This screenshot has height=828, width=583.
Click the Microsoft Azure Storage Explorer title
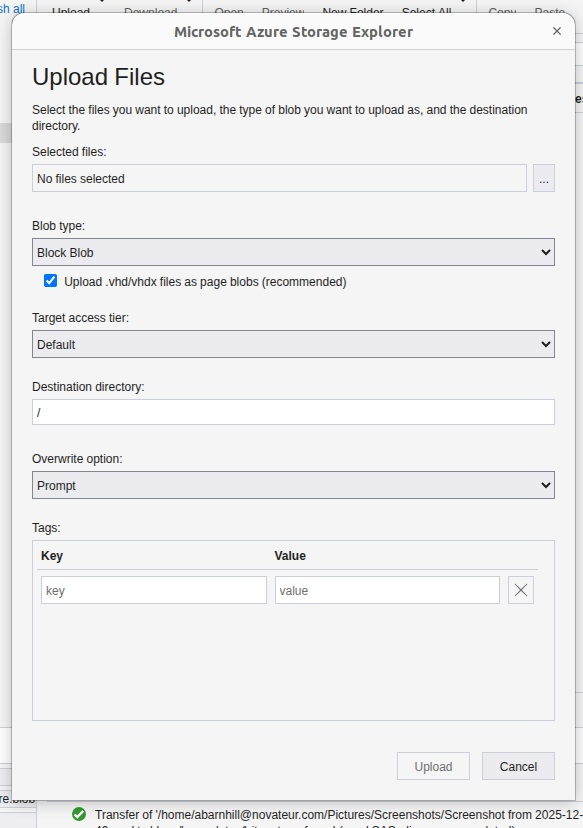click(294, 32)
